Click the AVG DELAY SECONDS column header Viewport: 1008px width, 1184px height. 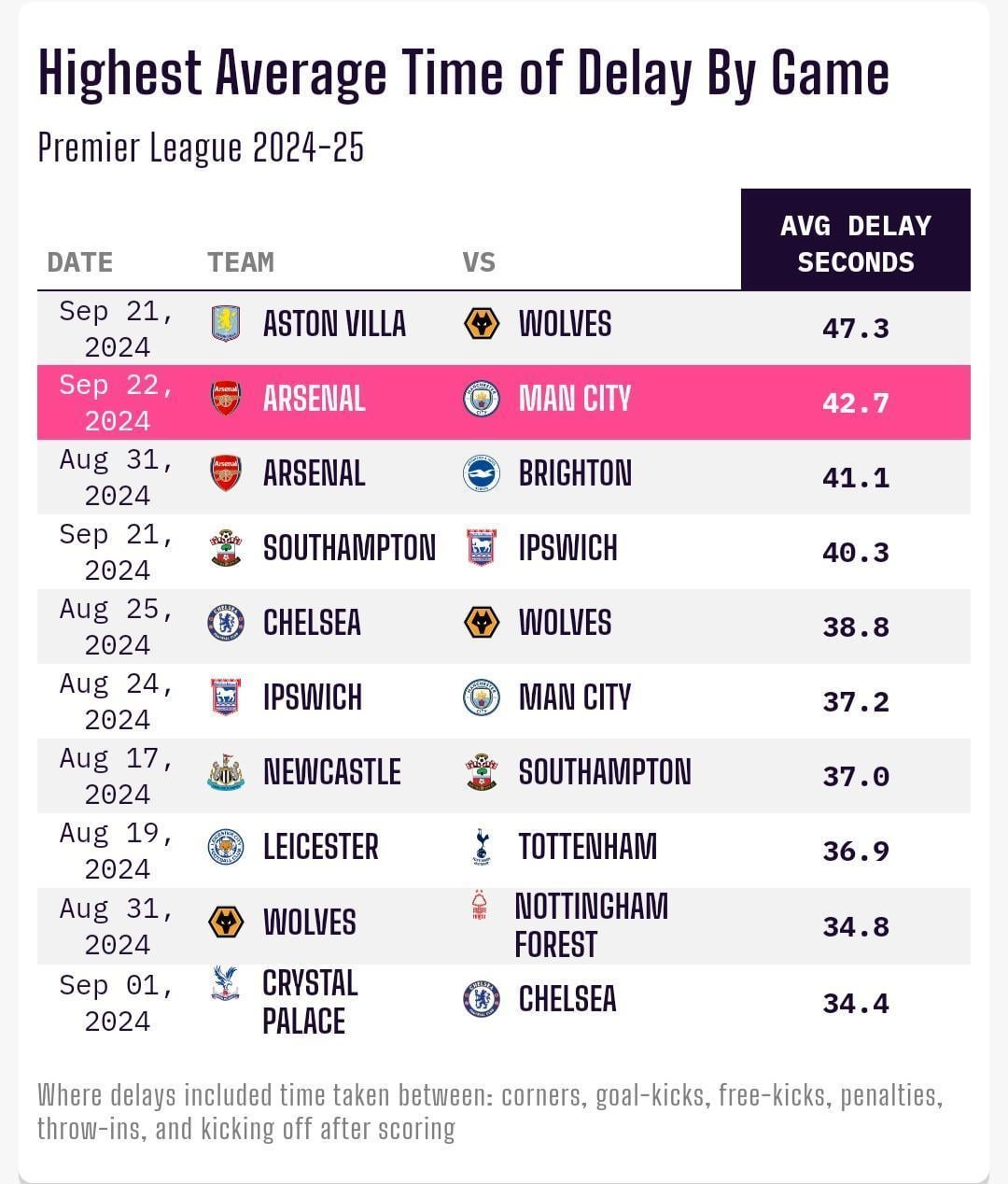(856, 240)
